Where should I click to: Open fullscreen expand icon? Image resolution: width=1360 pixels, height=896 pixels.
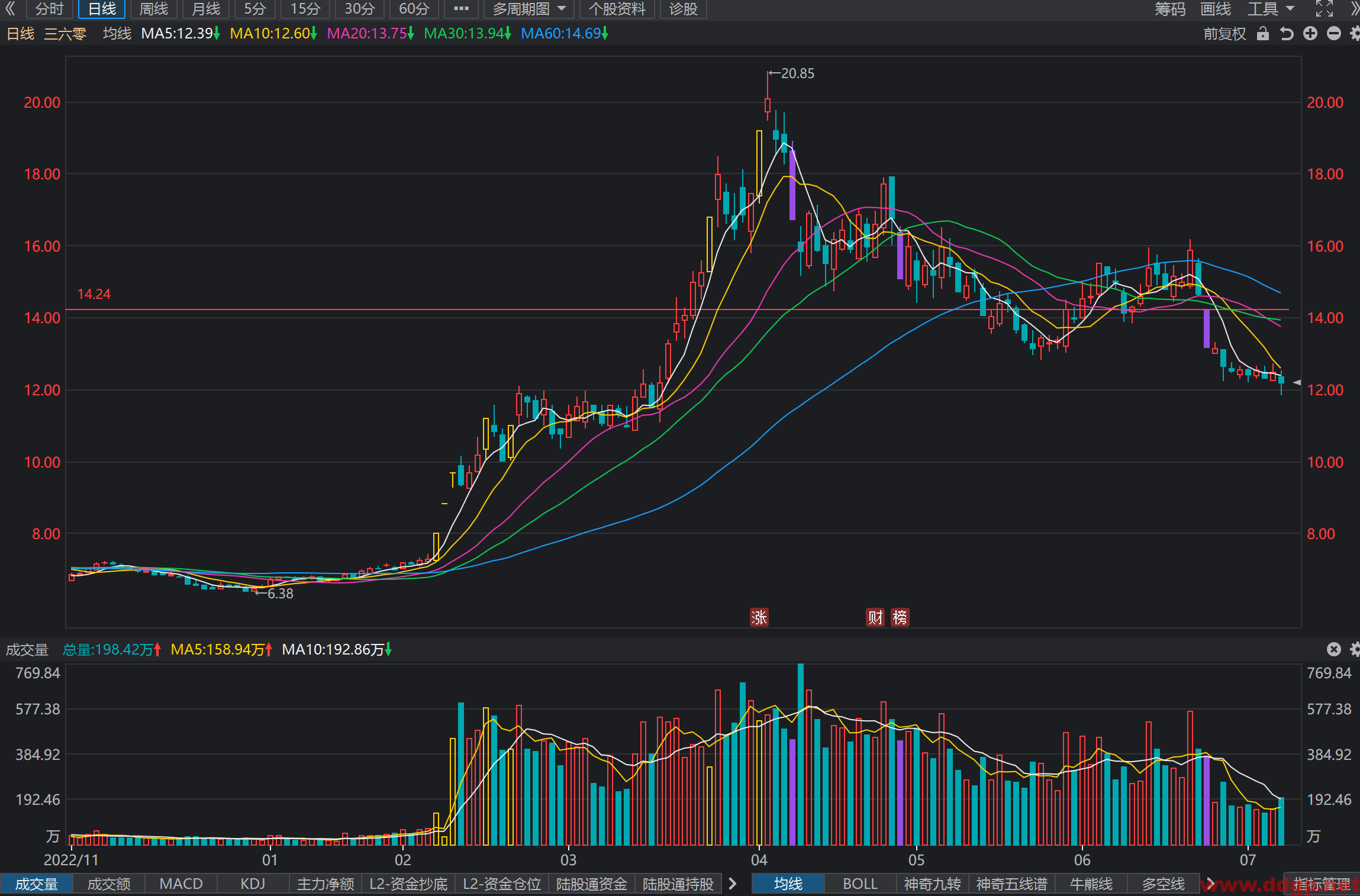(x=1324, y=9)
